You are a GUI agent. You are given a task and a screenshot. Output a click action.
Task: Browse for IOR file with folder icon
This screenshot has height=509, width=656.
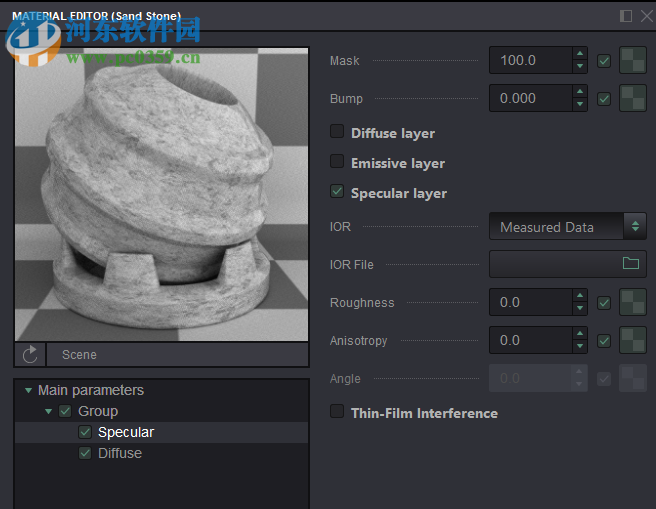tap(630, 264)
